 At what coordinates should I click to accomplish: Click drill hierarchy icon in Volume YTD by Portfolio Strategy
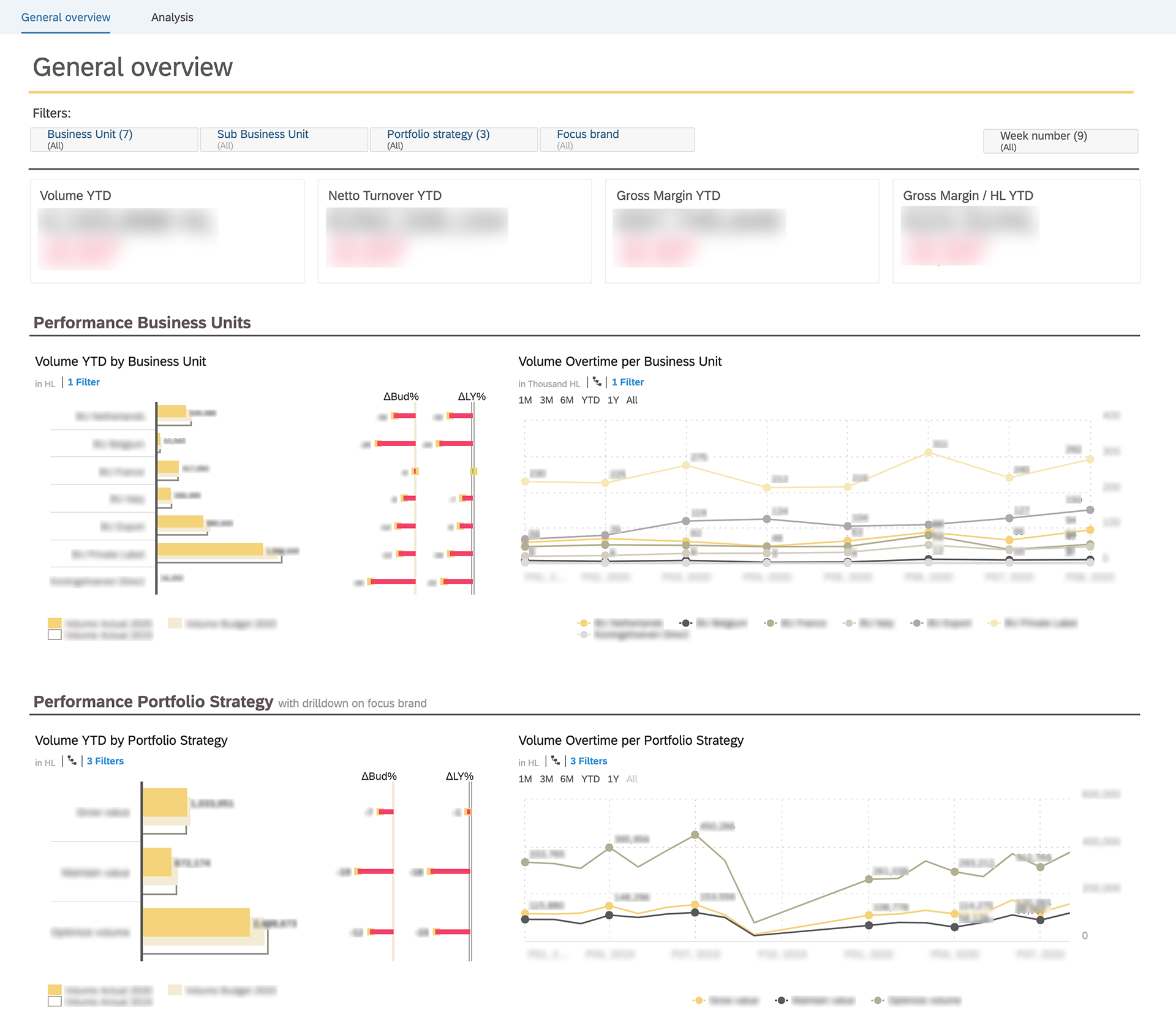[x=72, y=761]
